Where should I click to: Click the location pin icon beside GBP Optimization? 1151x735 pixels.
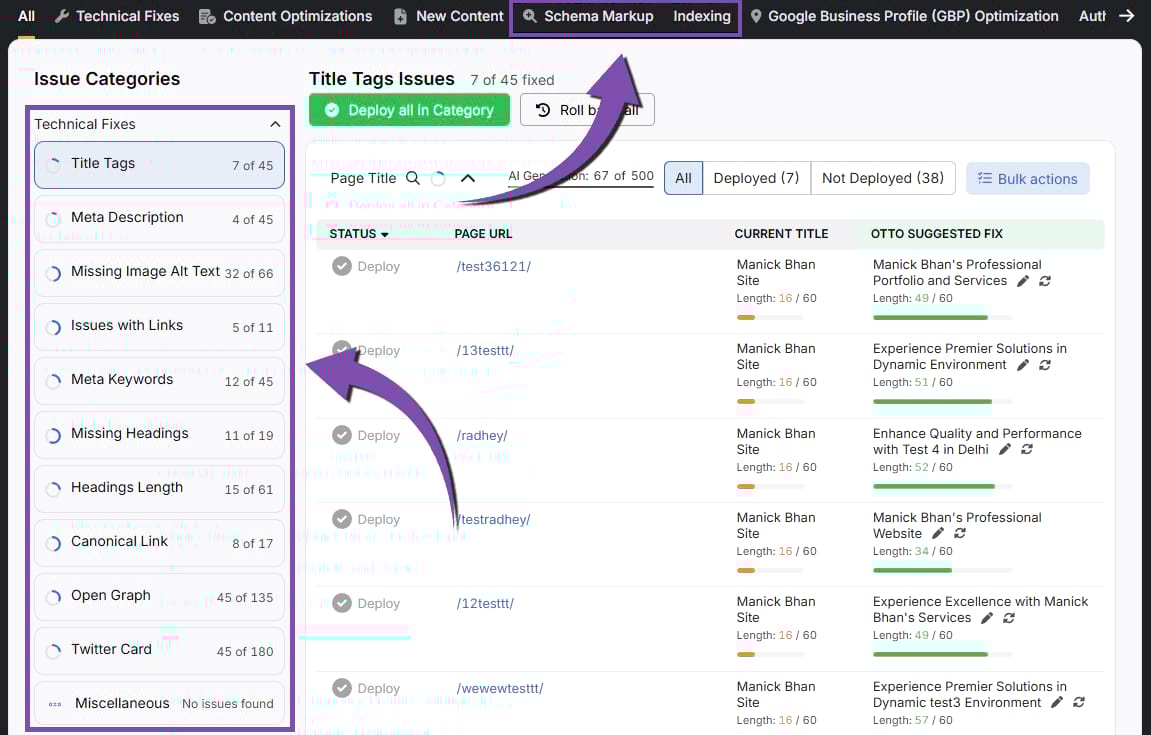[x=758, y=15]
